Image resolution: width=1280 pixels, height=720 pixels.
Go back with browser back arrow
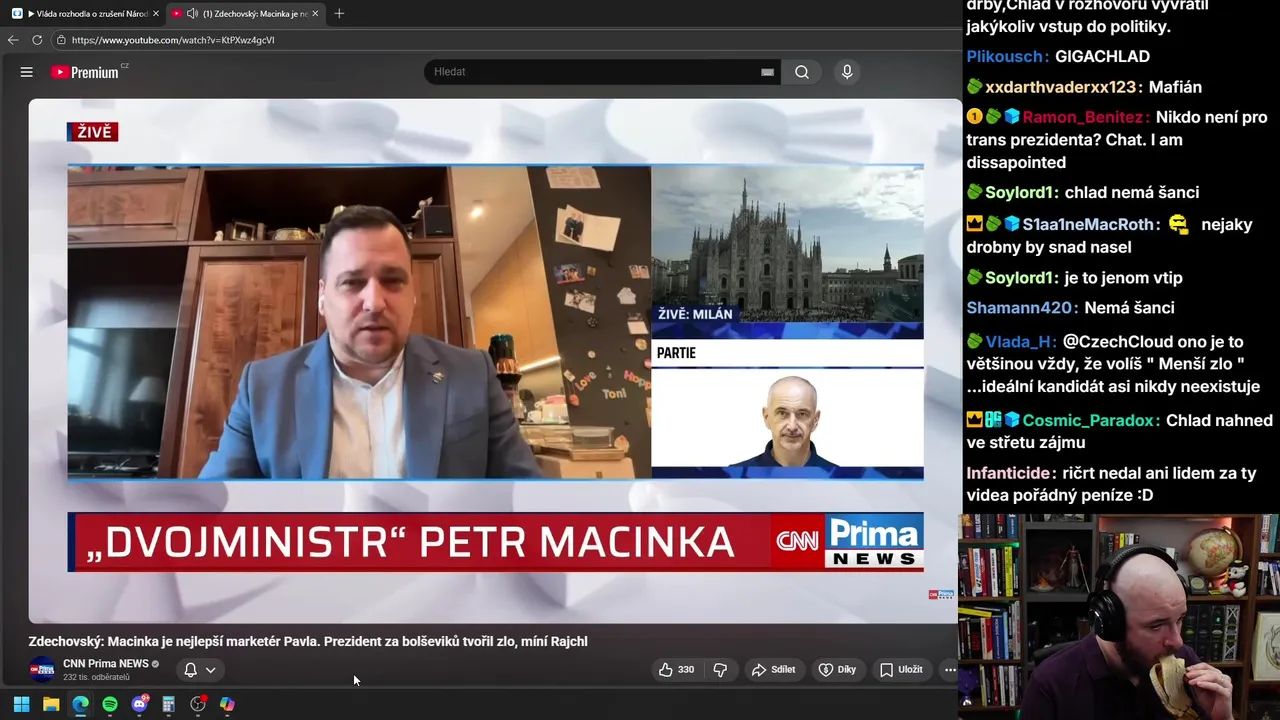13,40
